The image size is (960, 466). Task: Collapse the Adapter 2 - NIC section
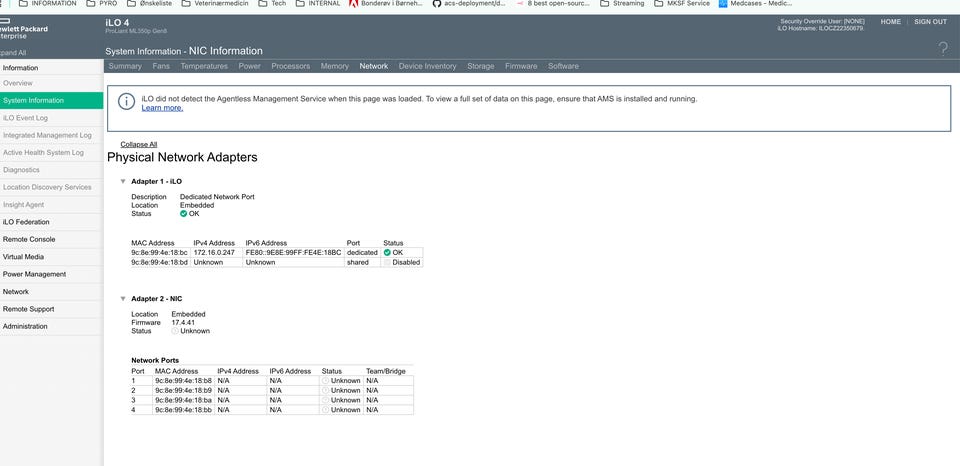tap(123, 299)
